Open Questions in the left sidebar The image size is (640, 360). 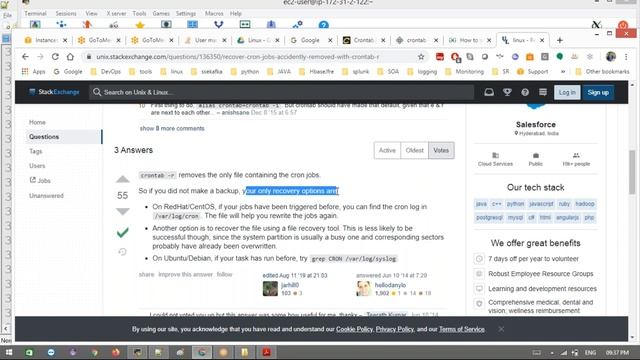click(44, 137)
